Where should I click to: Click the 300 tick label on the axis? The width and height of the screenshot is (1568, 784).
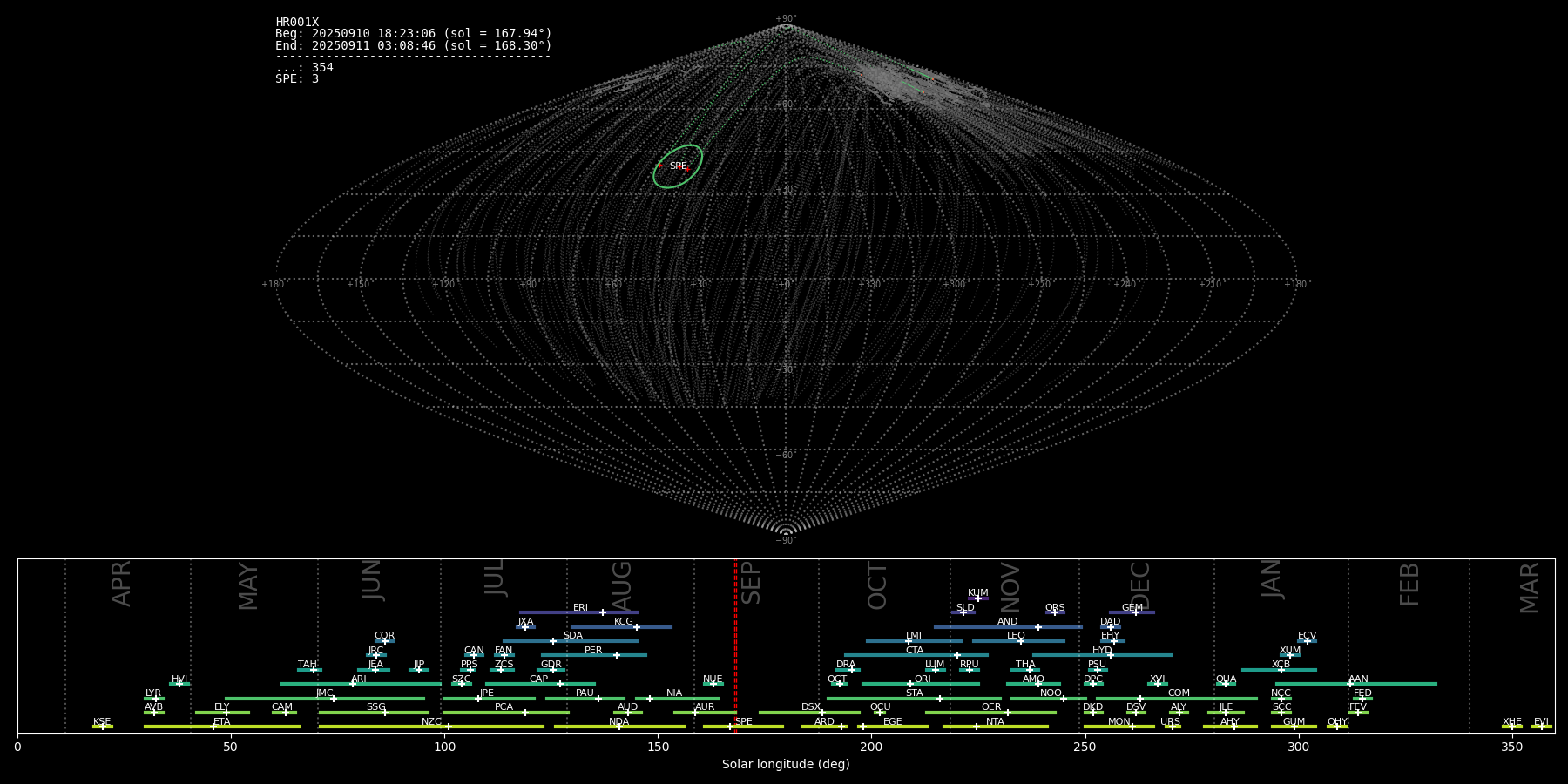tap(1298, 747)
